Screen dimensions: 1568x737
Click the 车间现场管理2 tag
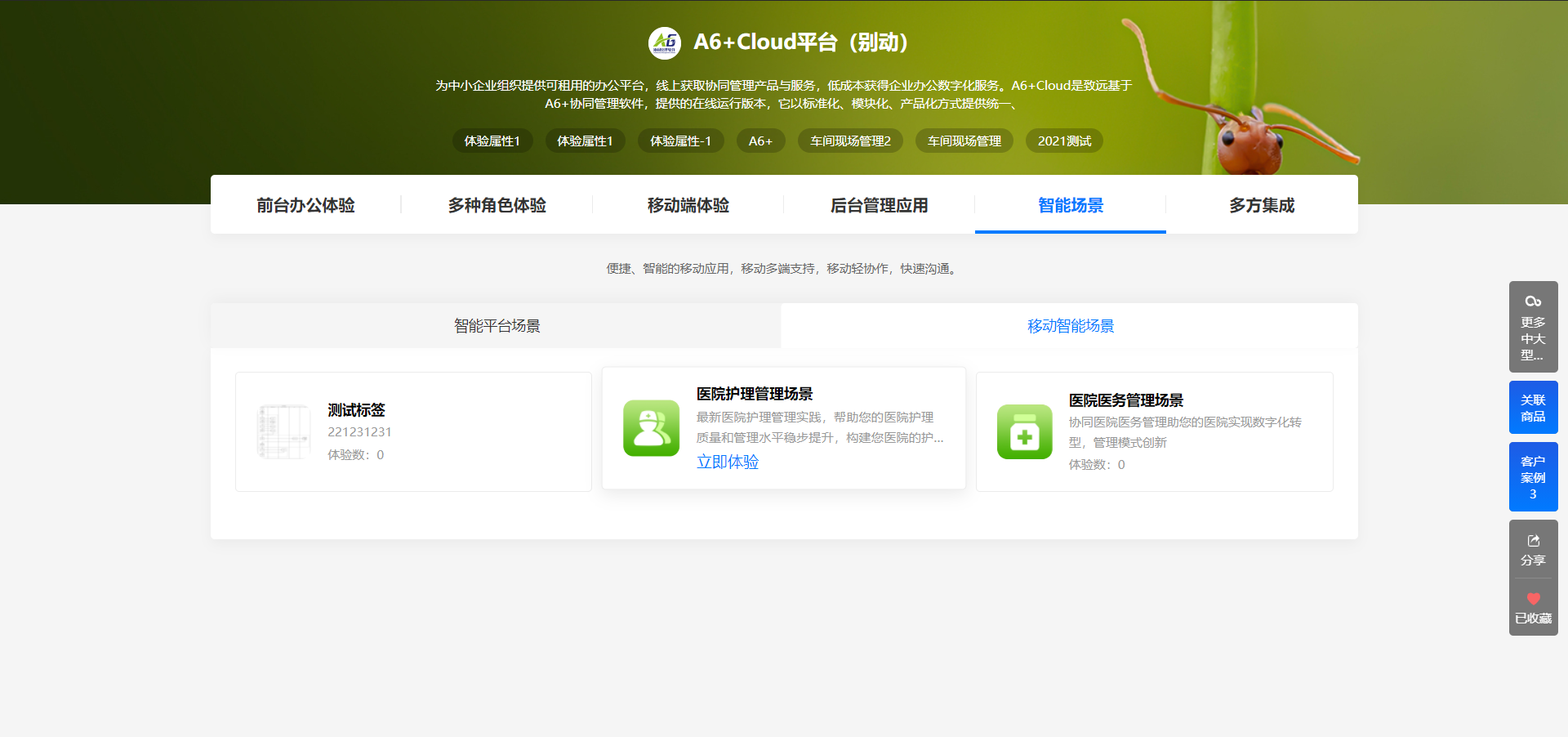click(x=850, y=141)
